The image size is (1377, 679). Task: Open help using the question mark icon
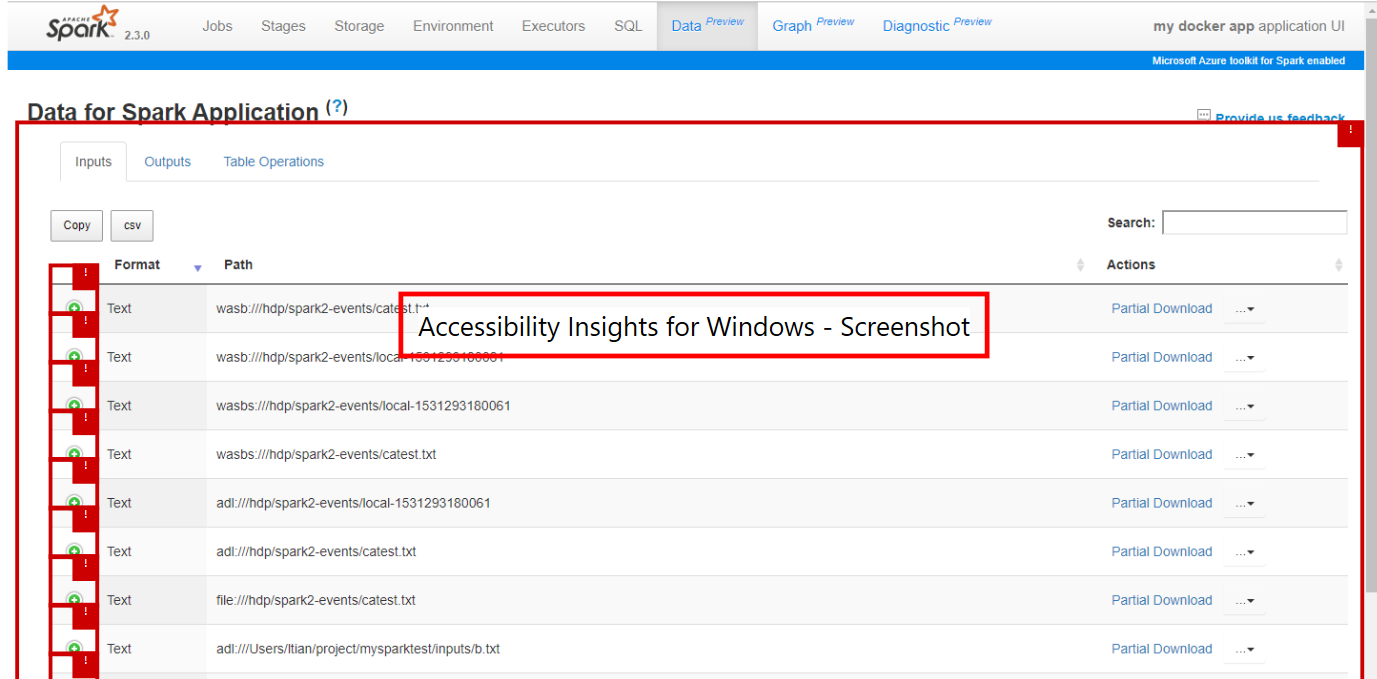(337, 107)
